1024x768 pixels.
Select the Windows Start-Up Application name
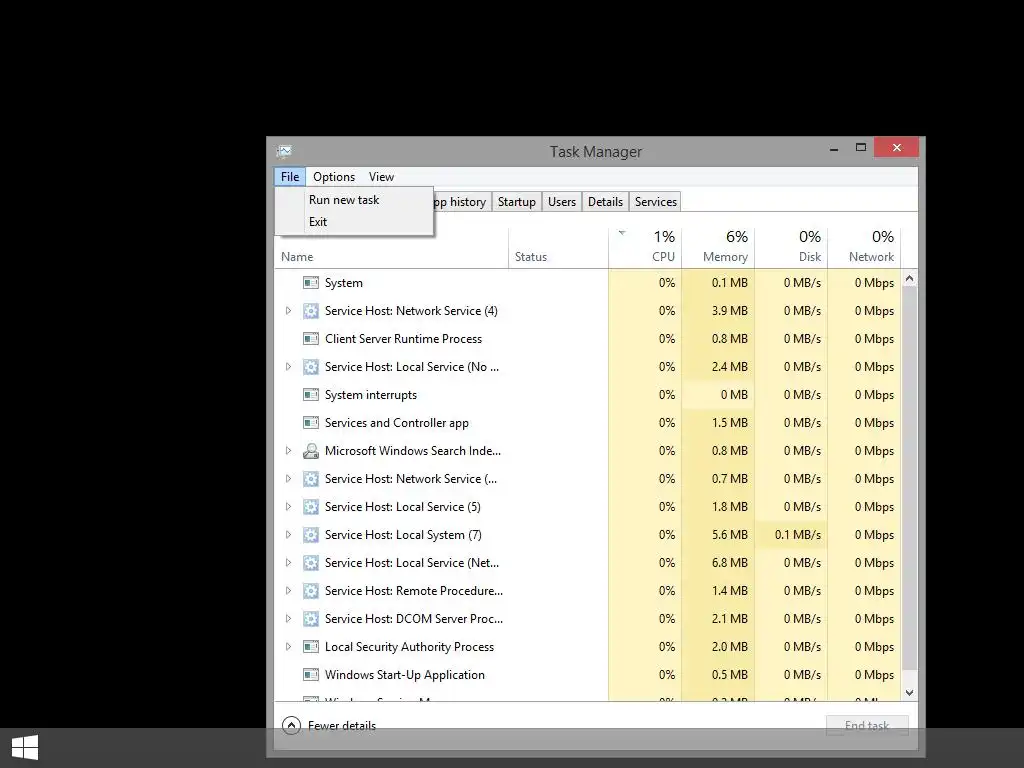click(x=405, y=675)
